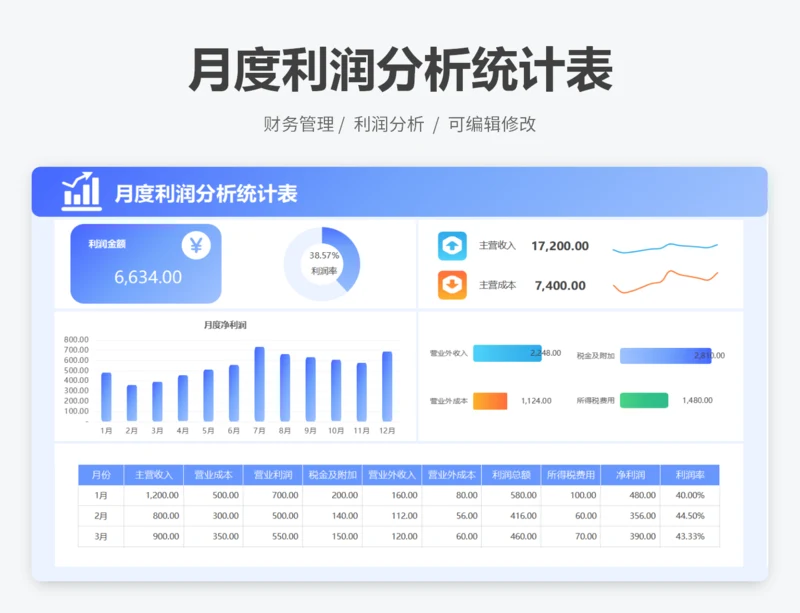Click the 利润总额 table column header
The height and width of the screenshot is (613, 800).
[x=511, y=475]
